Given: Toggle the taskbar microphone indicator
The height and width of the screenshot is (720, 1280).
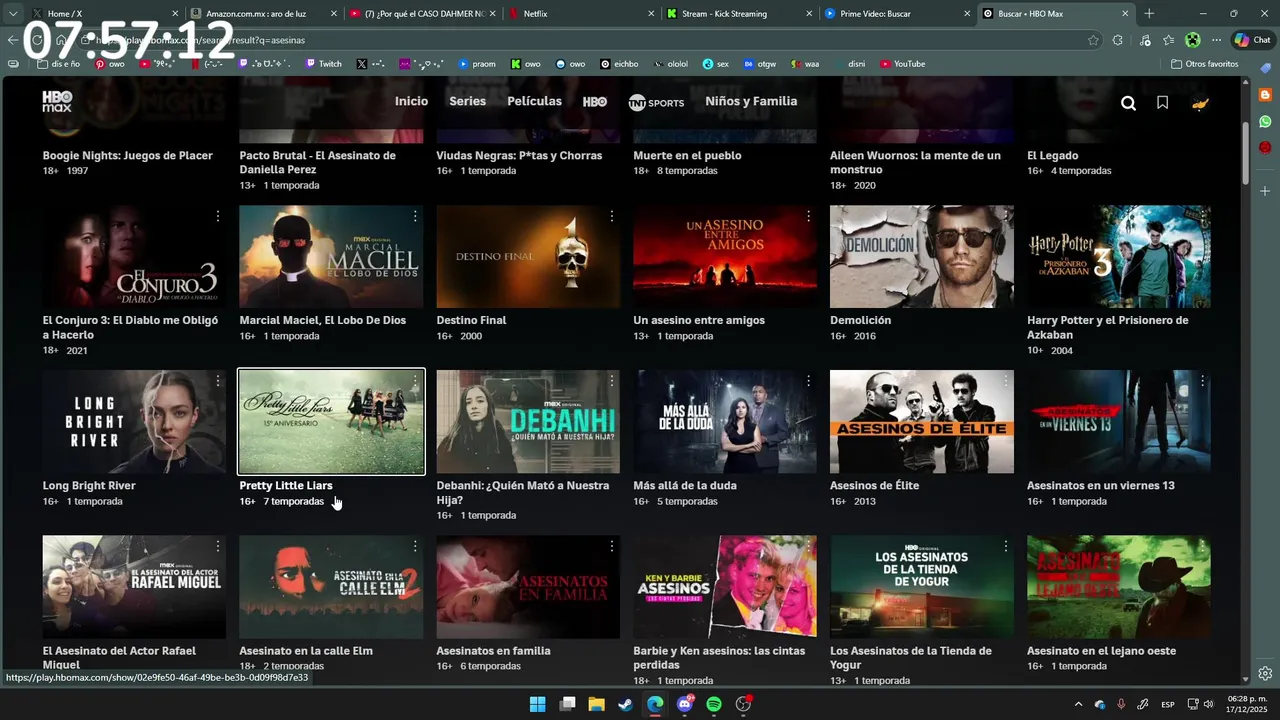Looking at the screenshot, I should tap(1121, 704).
